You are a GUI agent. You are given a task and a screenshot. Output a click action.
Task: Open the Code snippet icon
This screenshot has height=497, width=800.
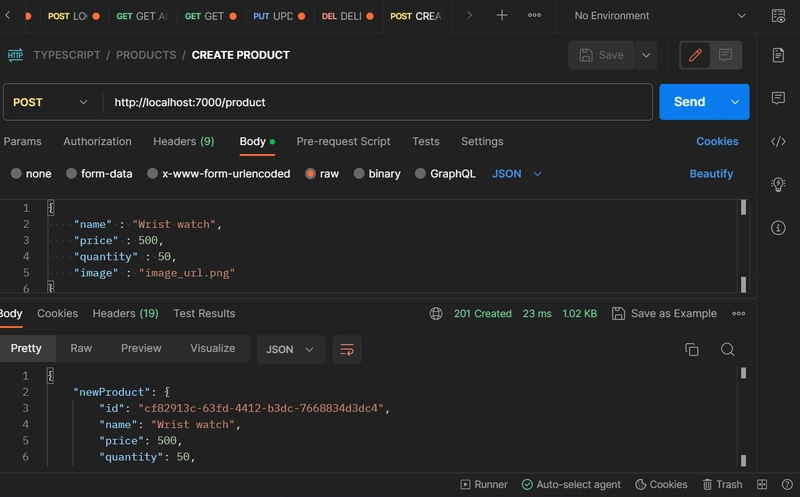(x=778, y=141)
